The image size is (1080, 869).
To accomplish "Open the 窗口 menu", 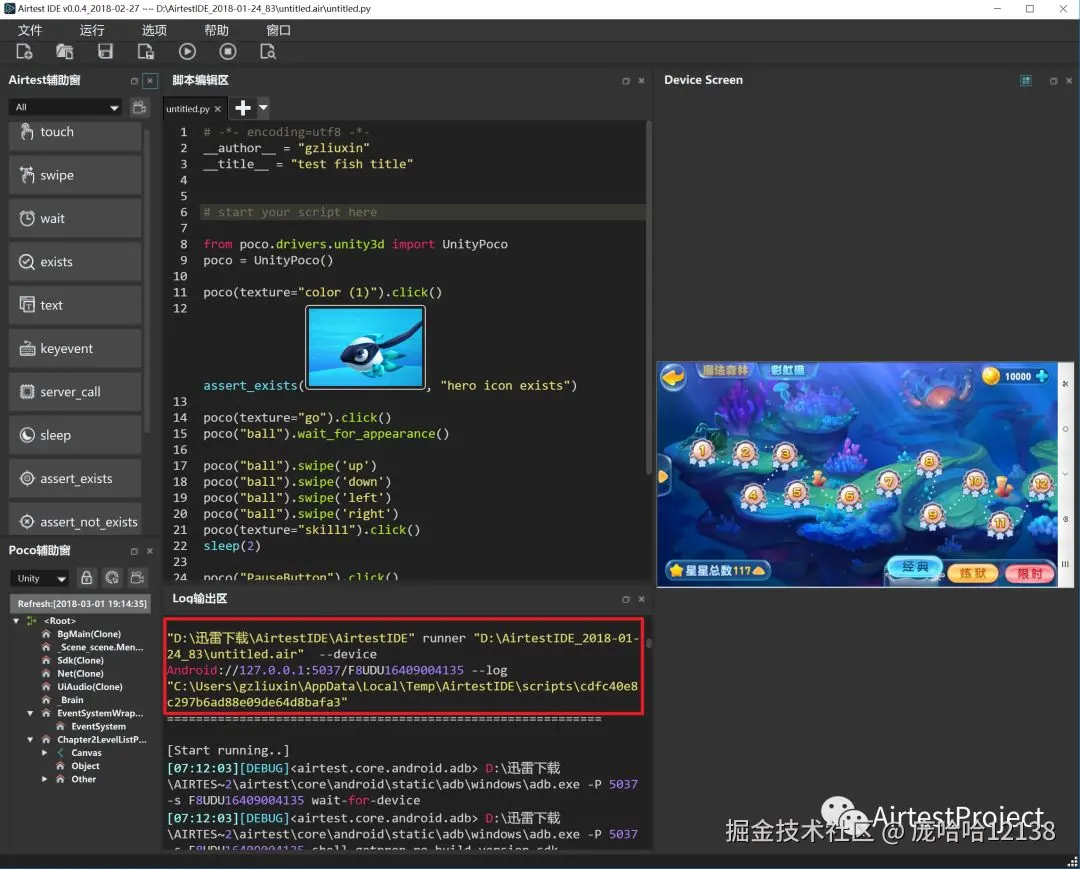I will pos(278,30).
